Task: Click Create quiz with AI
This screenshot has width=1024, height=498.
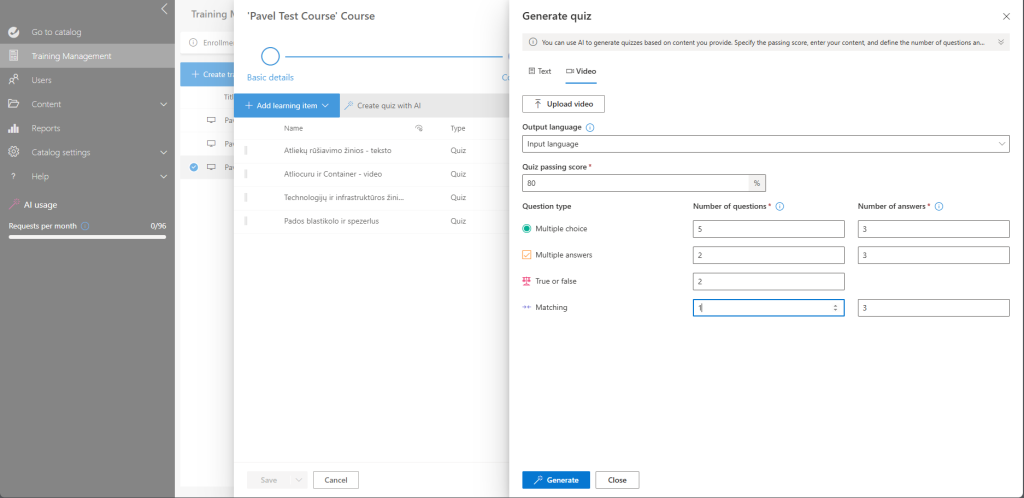Action: tap(383, 106)
